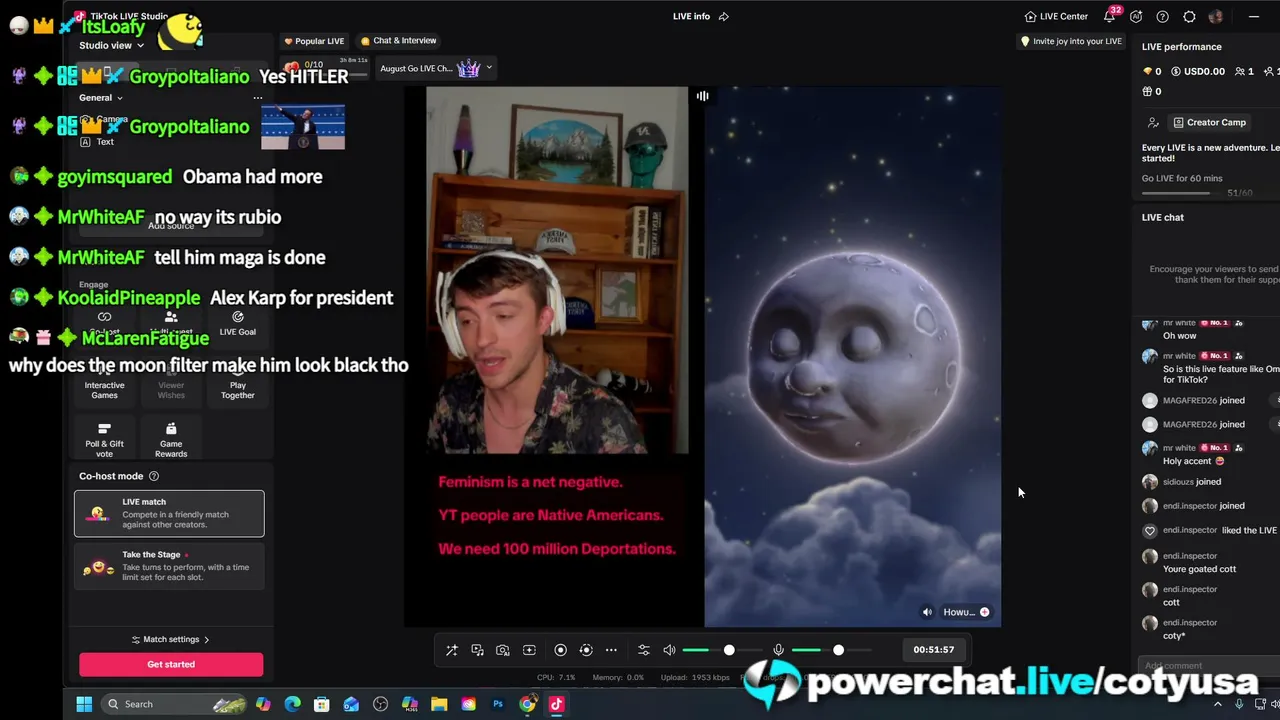This screenshot has height=720, width=1280.
Task: Select the Take the Stage option
Action: 169,567
